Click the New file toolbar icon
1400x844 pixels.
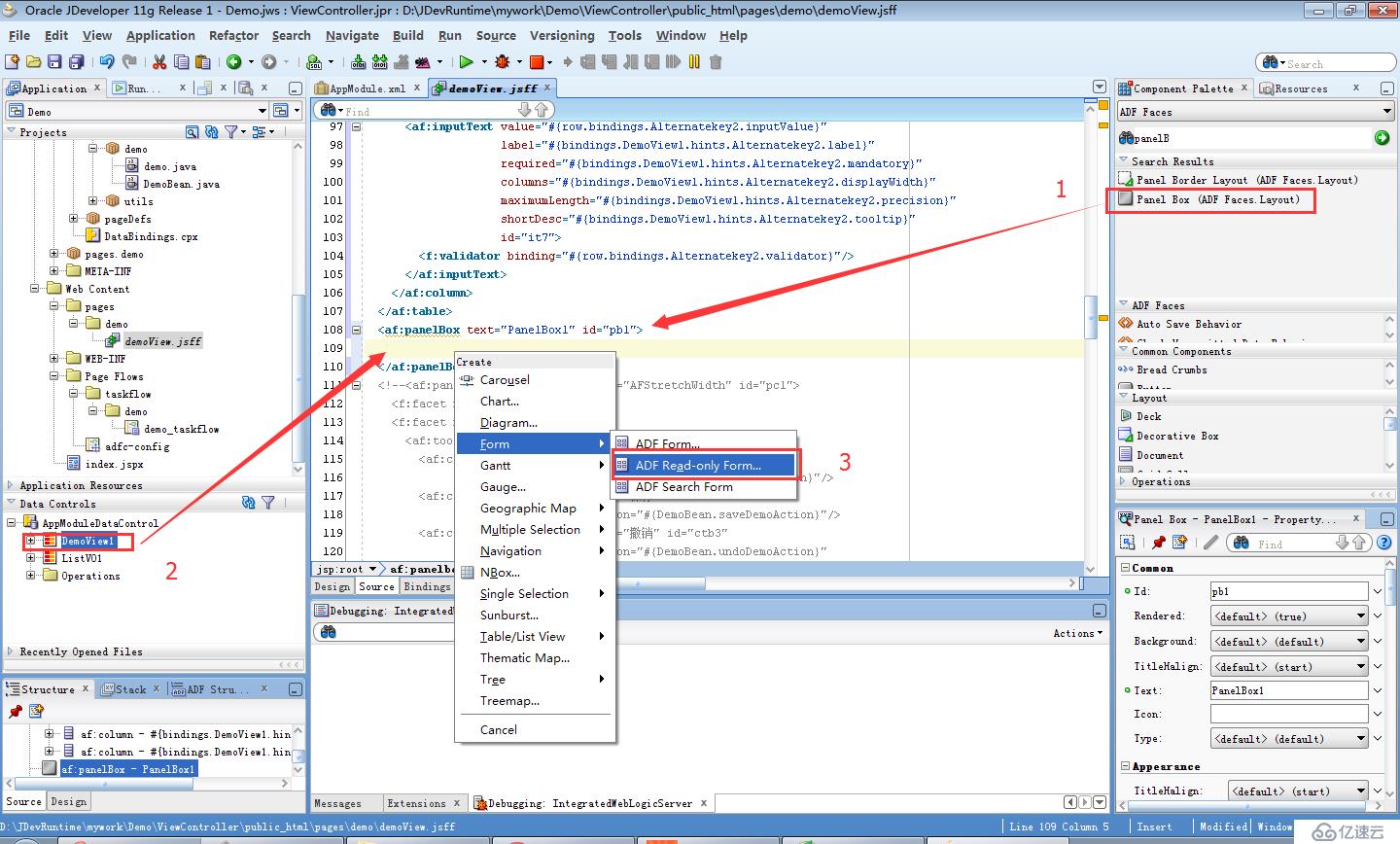(13, 61)
